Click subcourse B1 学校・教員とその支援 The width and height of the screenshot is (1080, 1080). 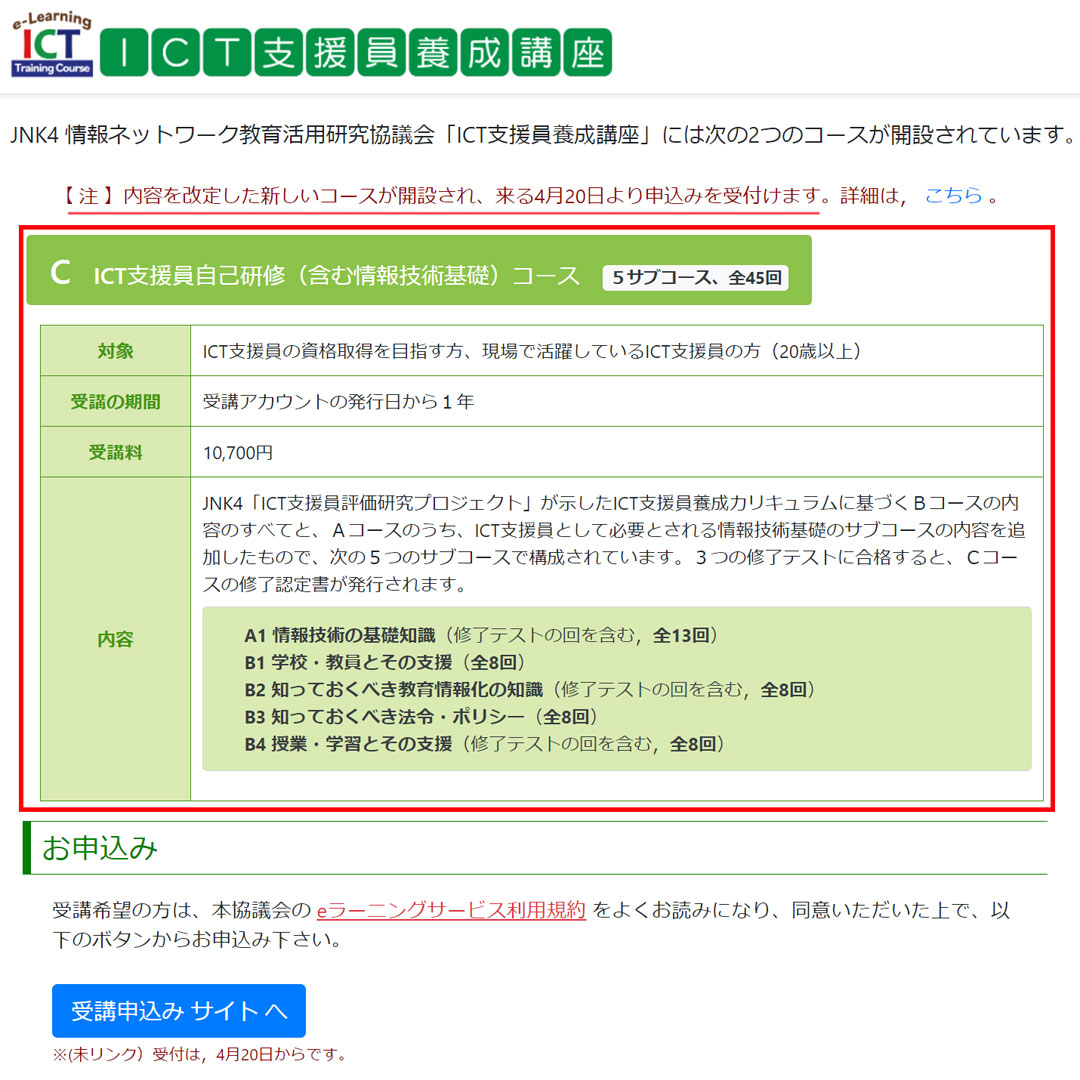pos(384,662)
